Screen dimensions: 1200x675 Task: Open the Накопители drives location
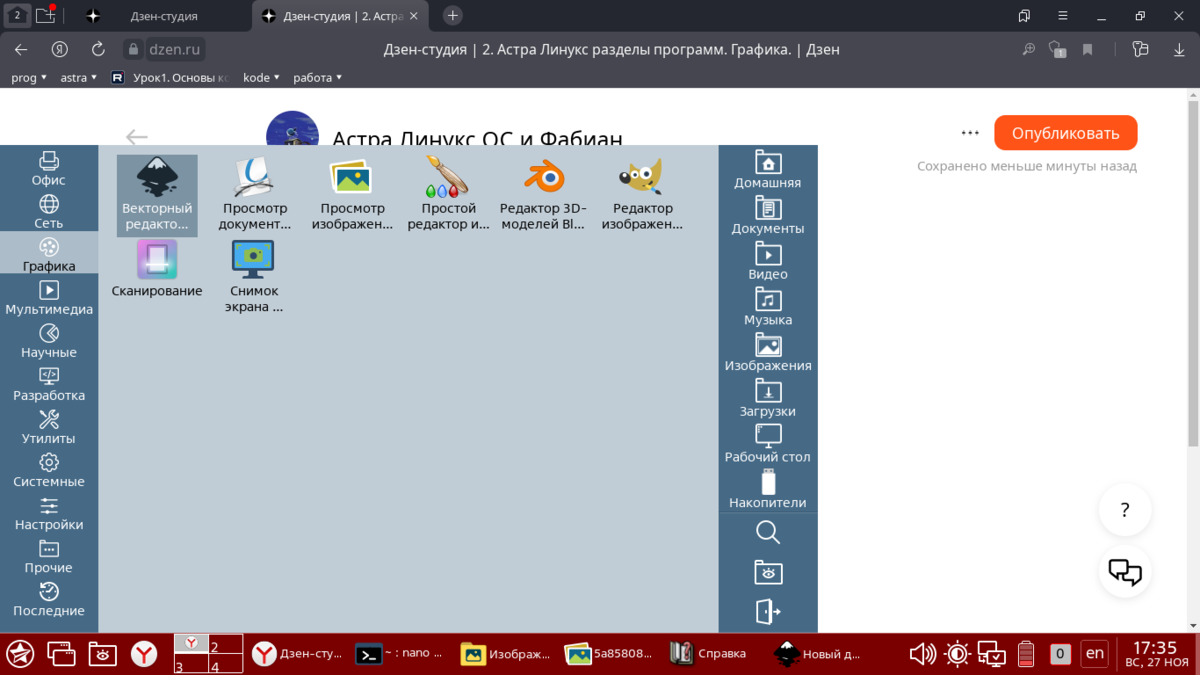(768, 490)
